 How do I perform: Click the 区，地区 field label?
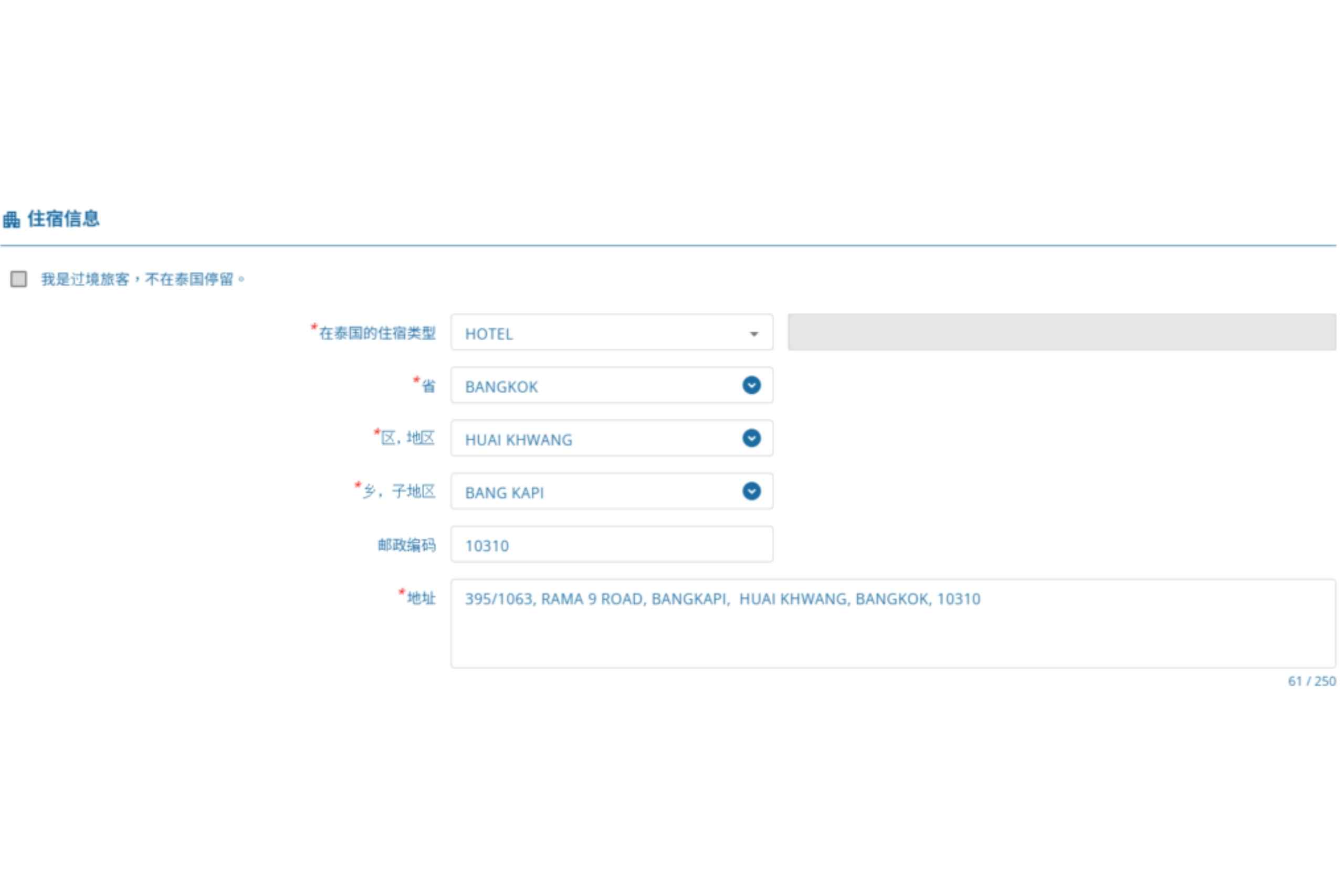click(408, 438)
